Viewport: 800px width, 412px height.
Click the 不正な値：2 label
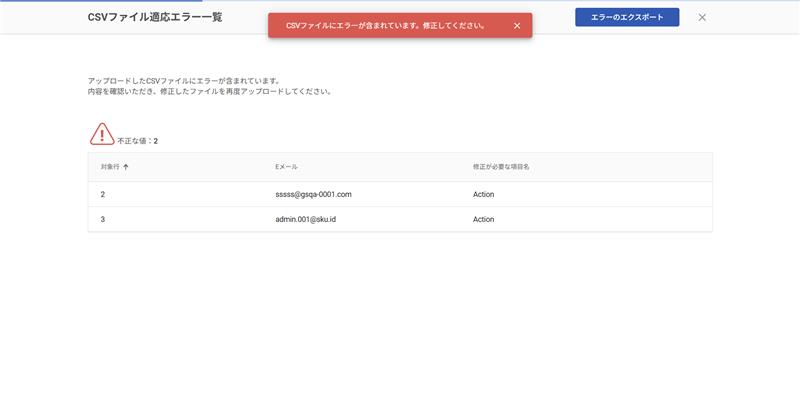point(138,141)
